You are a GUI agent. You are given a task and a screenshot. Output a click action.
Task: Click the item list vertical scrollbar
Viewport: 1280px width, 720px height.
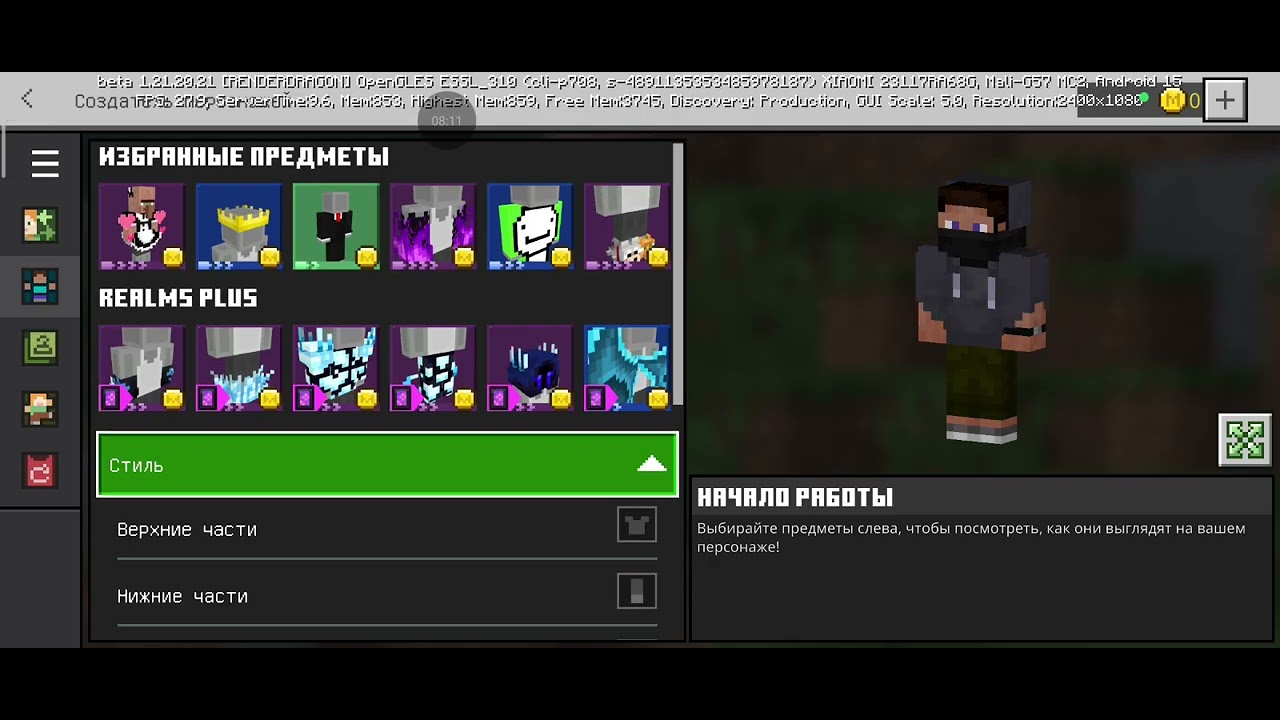click(678, 274)
